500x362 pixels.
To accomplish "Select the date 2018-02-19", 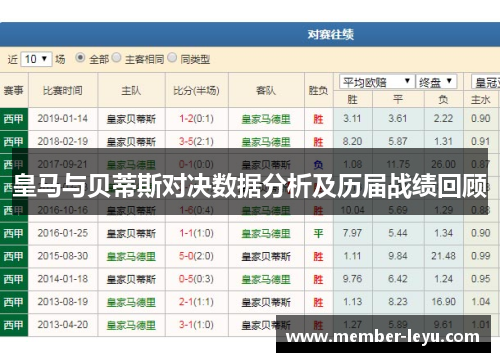I will click(63, 142).
